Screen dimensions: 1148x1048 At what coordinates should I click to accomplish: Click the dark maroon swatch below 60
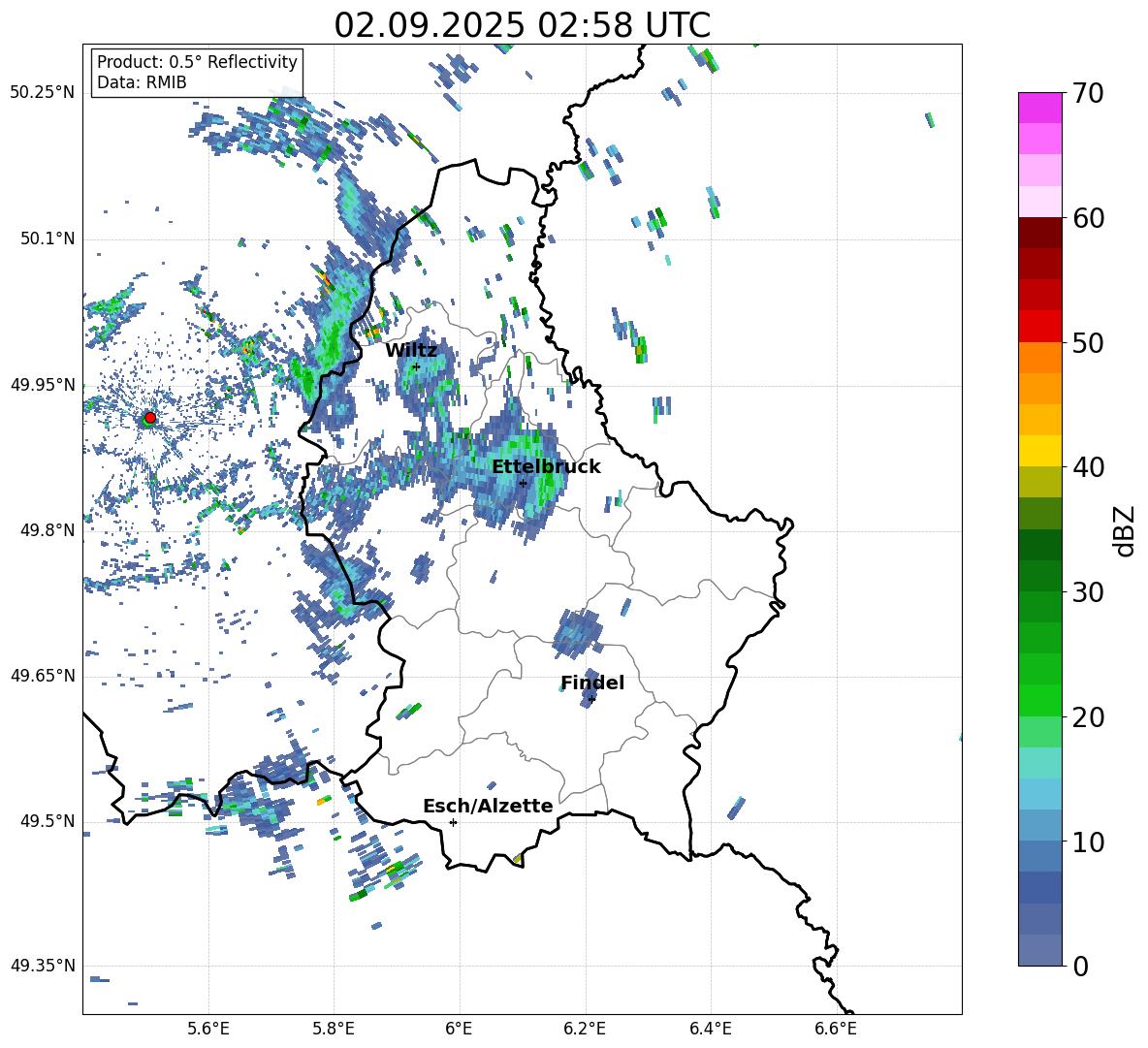tap(1039, 233)
